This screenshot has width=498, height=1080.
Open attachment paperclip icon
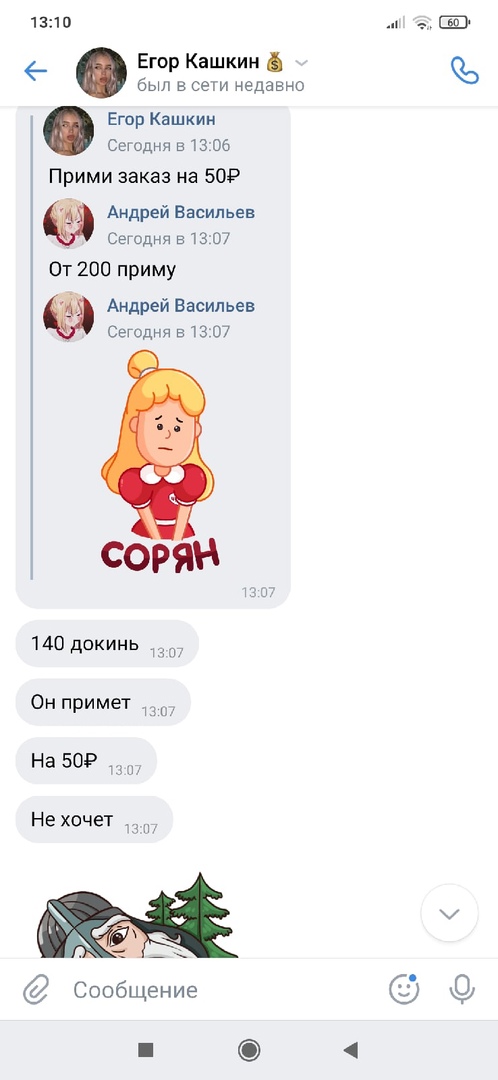[x=34, y=990]
